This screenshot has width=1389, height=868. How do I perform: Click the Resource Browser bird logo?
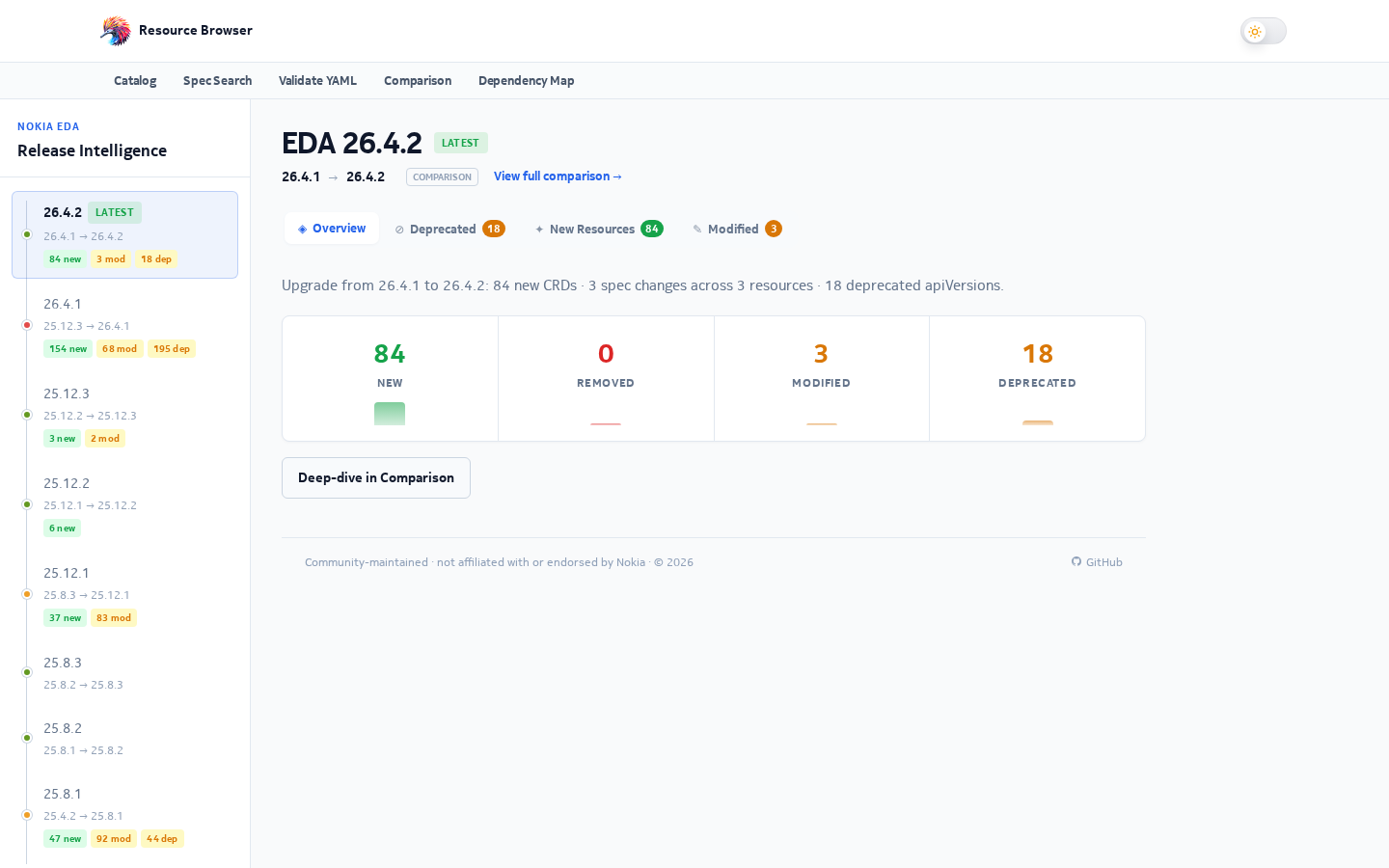click(116, 31)
